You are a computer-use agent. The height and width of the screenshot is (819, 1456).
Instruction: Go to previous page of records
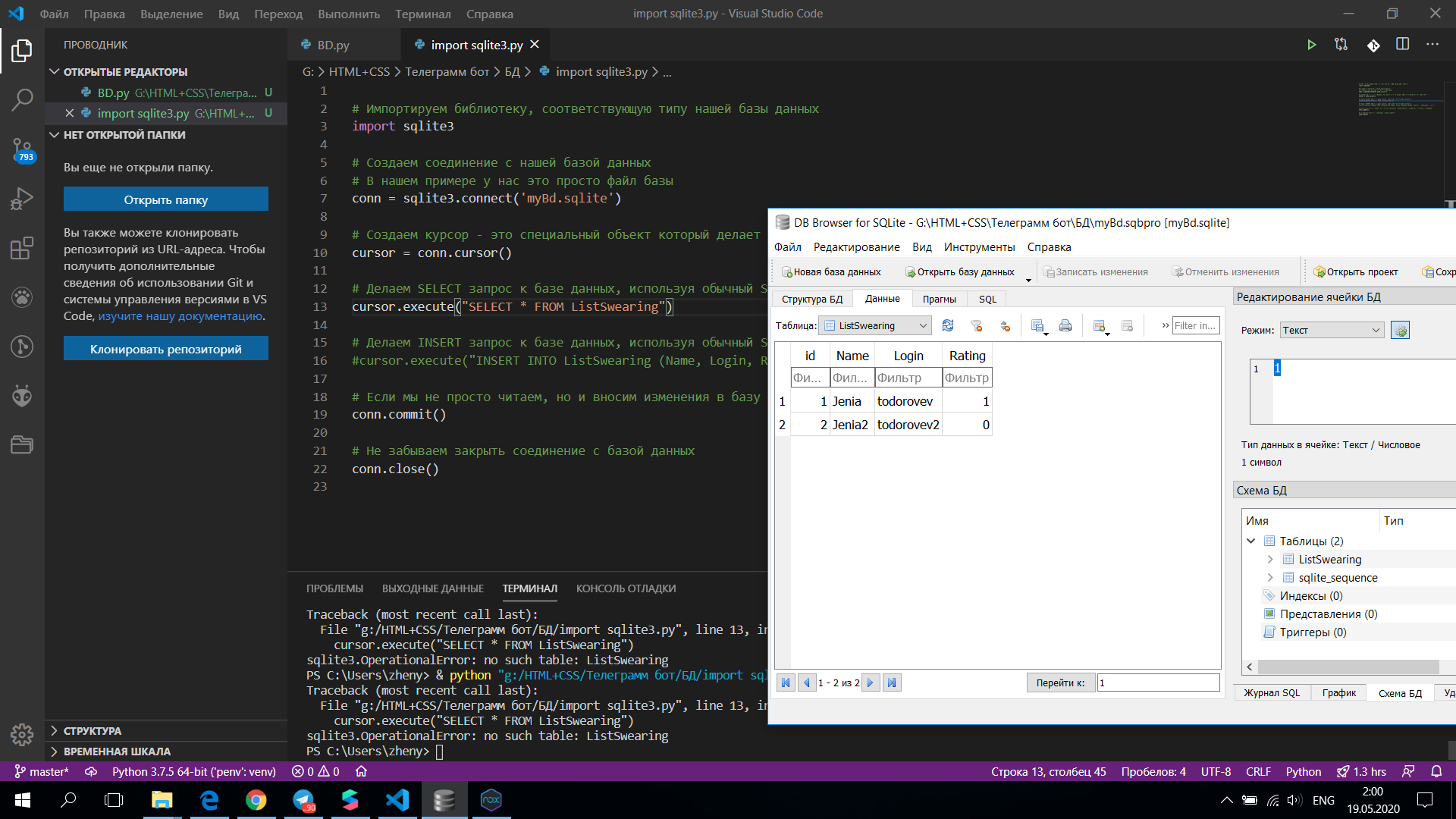pyautogui.click(x=807, y=682)
